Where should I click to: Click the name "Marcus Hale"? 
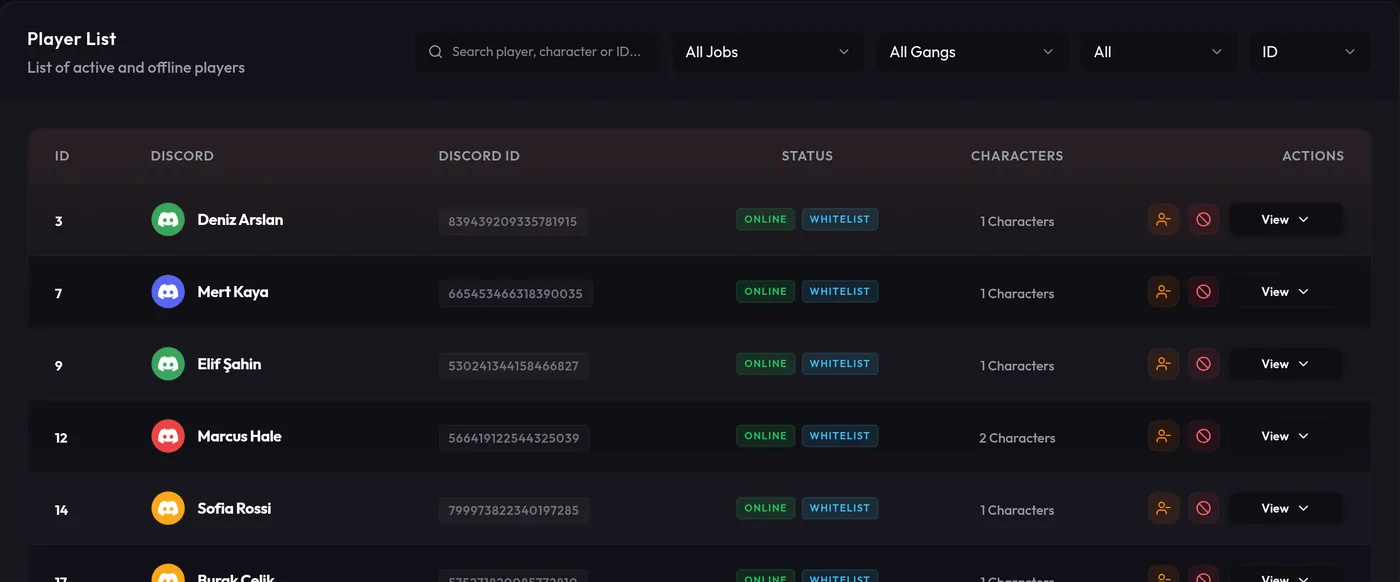point(240,436)
